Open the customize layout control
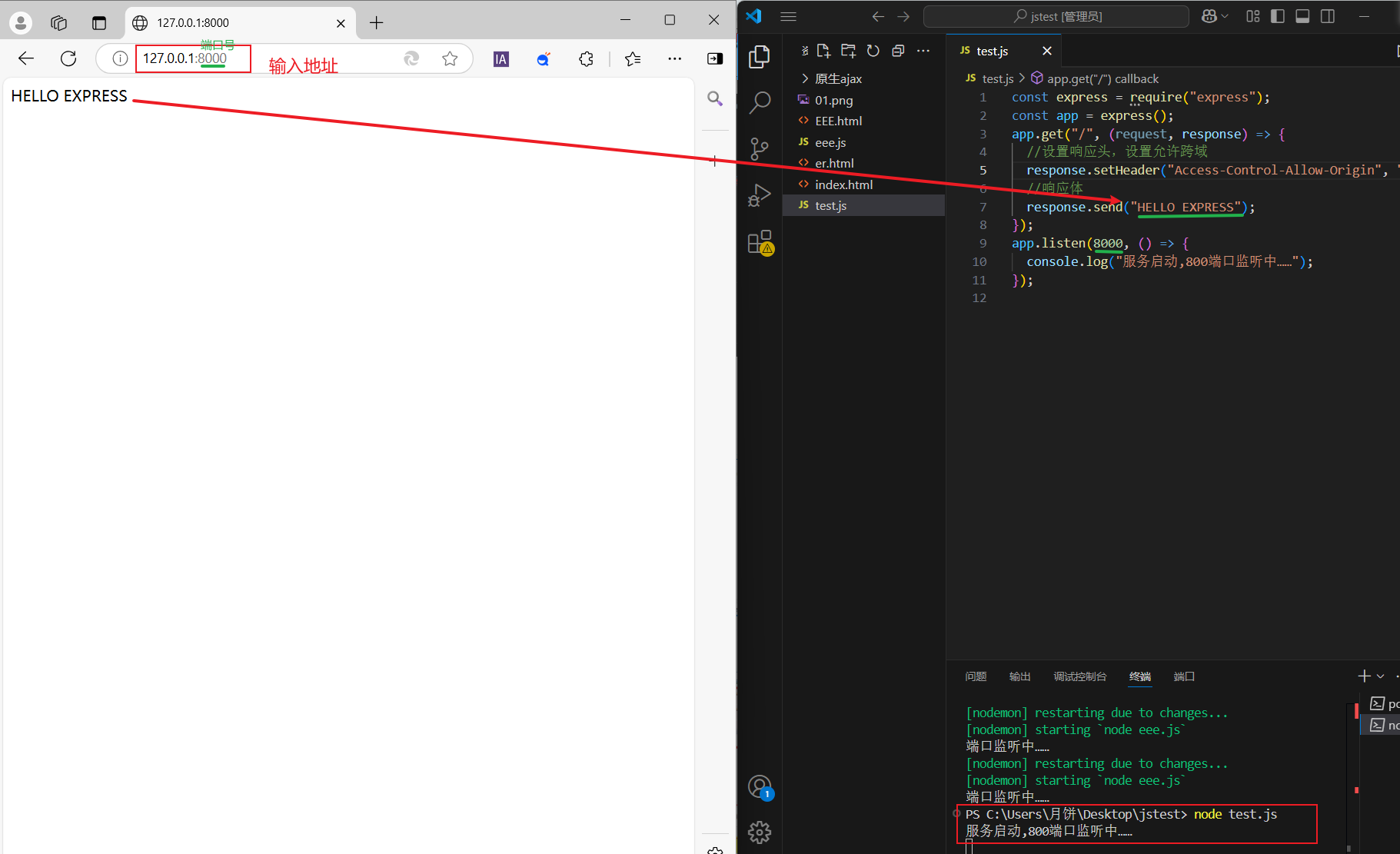1400x854 pixels. (x=1253, y=16)
